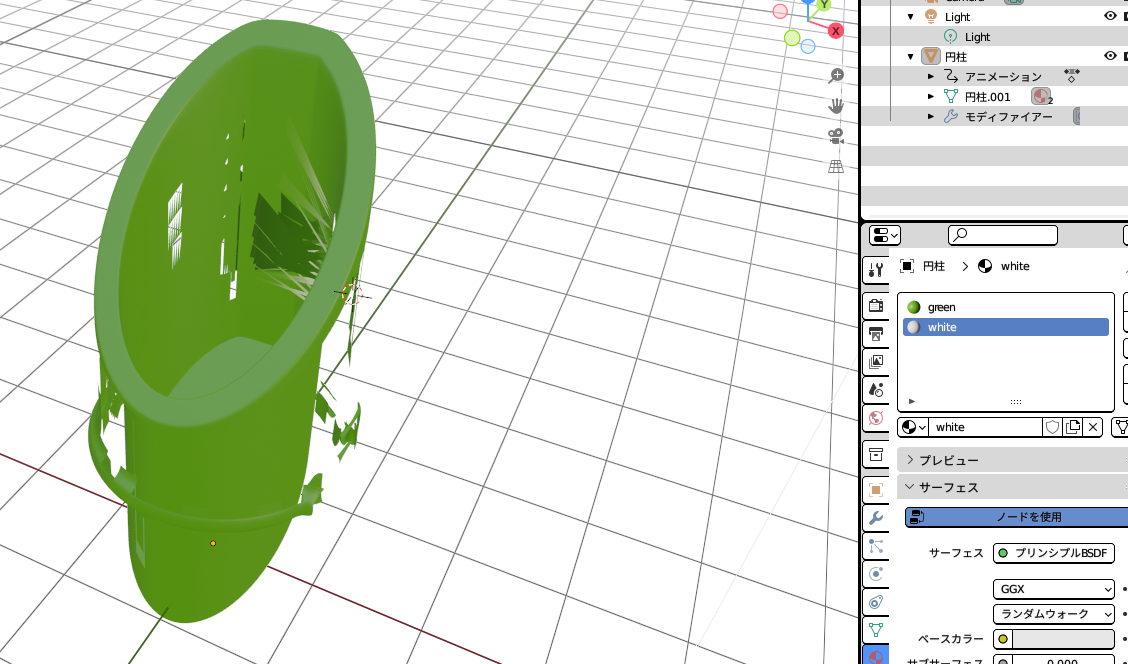Screen dimensions: 1128x664
Task: Open the Object Data mesh properties tab
Action: pos(875,630)
